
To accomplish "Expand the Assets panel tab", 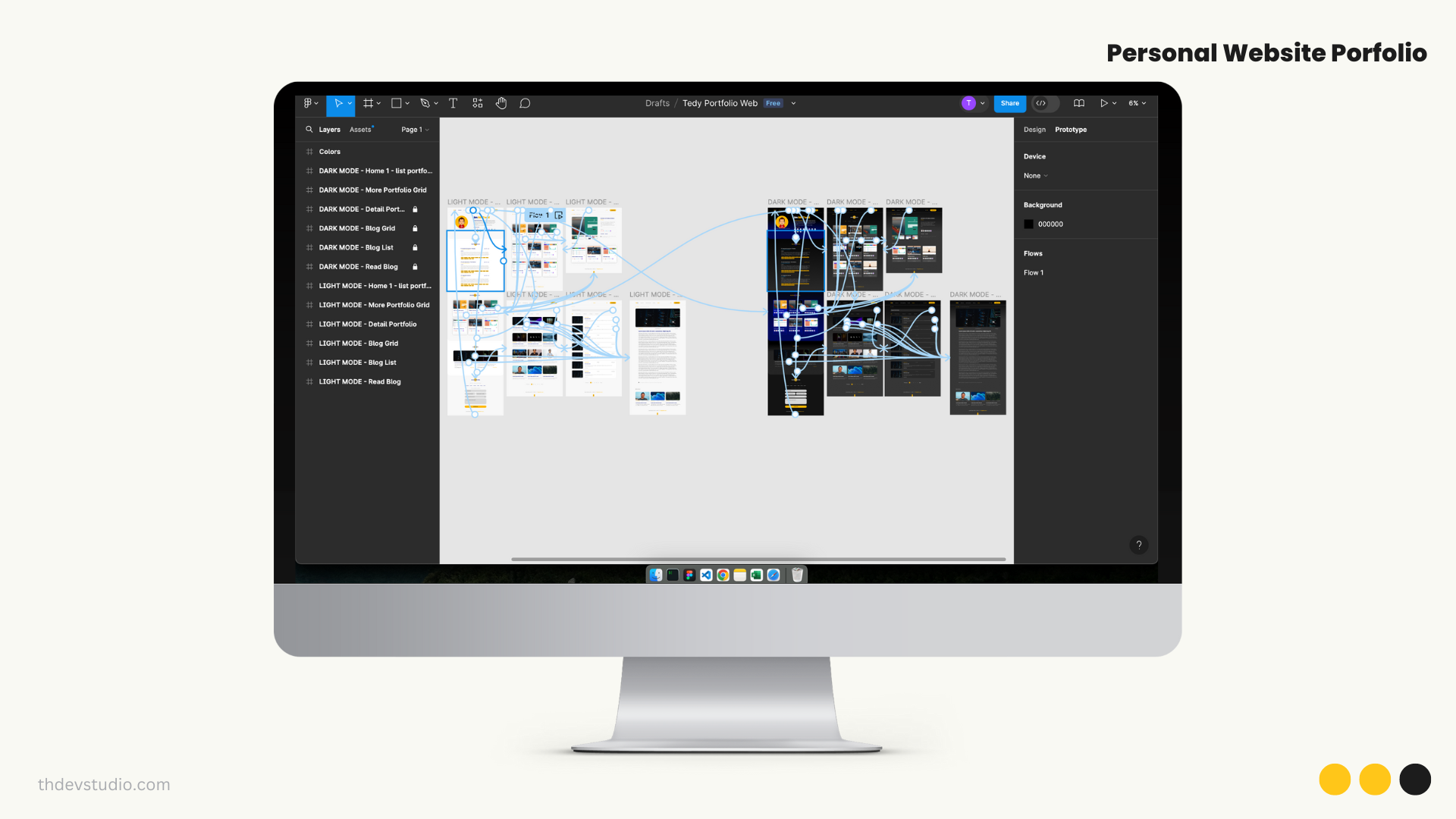I will click(360, 129).
